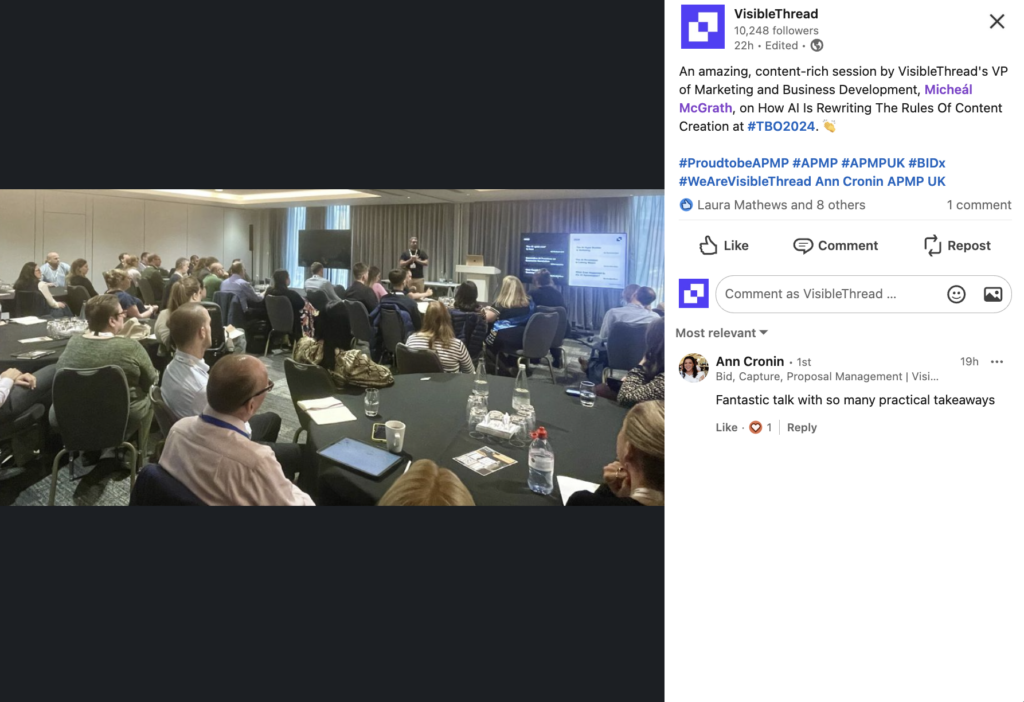Click the Micheál McGrath mention link
The width and height of the screenshot is (1024, 702).
tap(825, 99)
